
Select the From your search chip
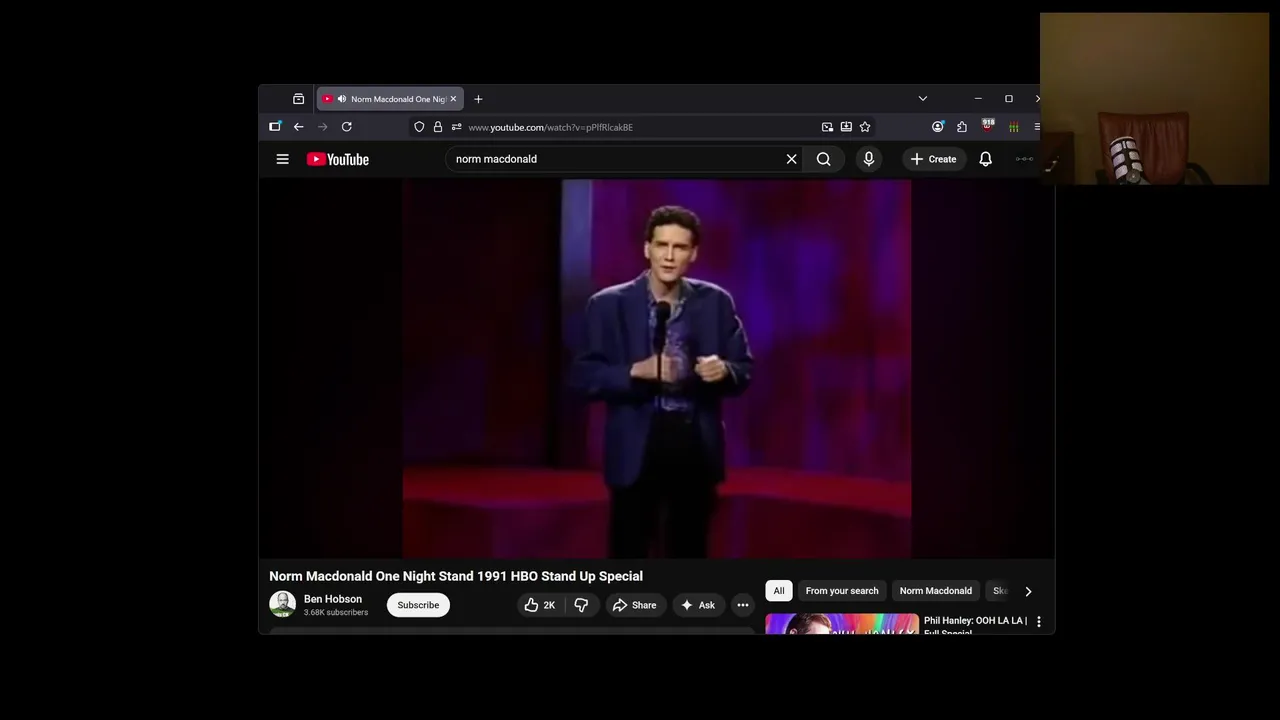842,591
